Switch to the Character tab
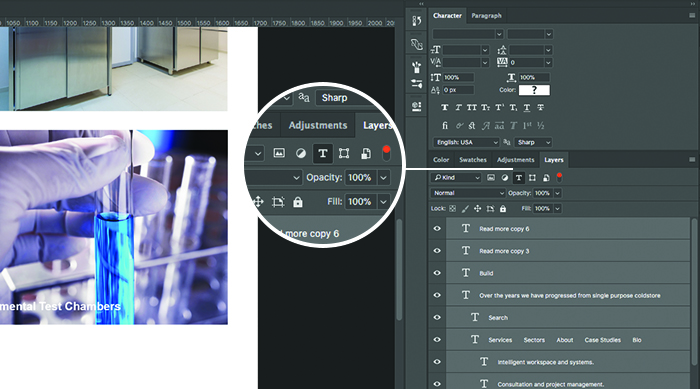 pyautogui.click(x=447, y=16)
